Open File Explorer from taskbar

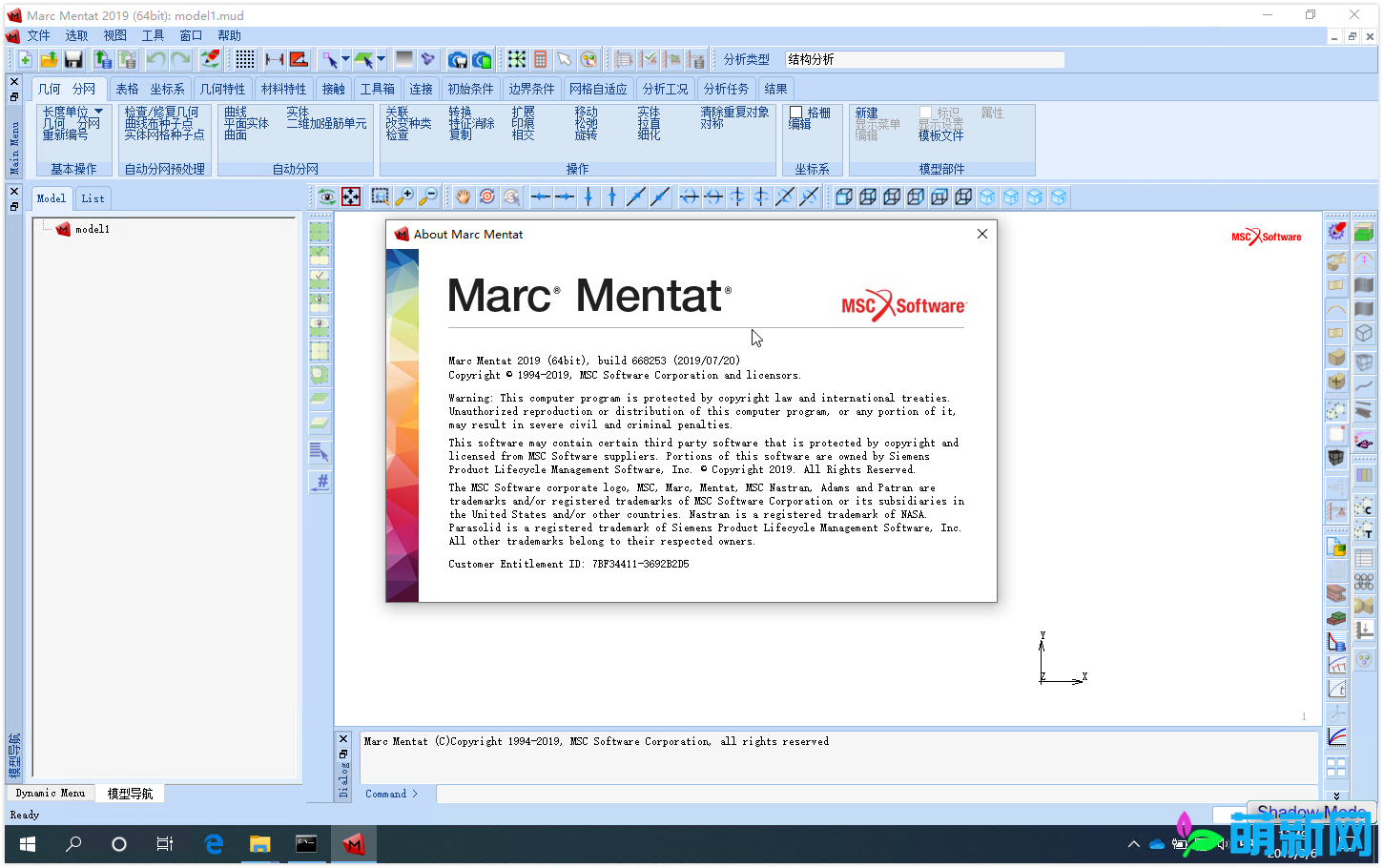click(259, 844)
